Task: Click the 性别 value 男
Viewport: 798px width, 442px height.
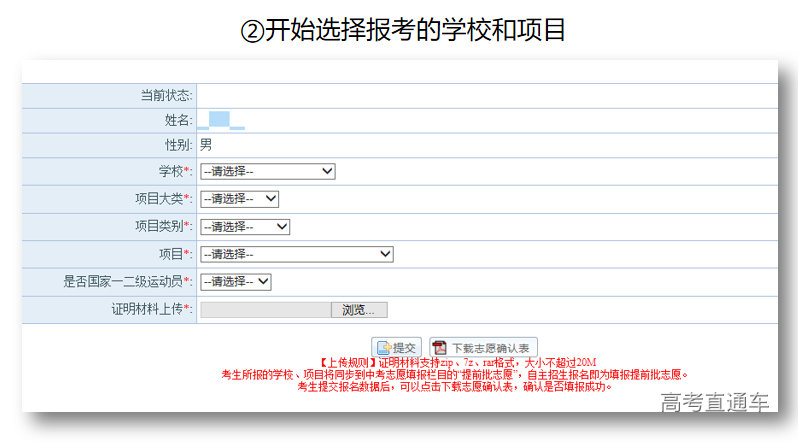Action: (206, 145)
